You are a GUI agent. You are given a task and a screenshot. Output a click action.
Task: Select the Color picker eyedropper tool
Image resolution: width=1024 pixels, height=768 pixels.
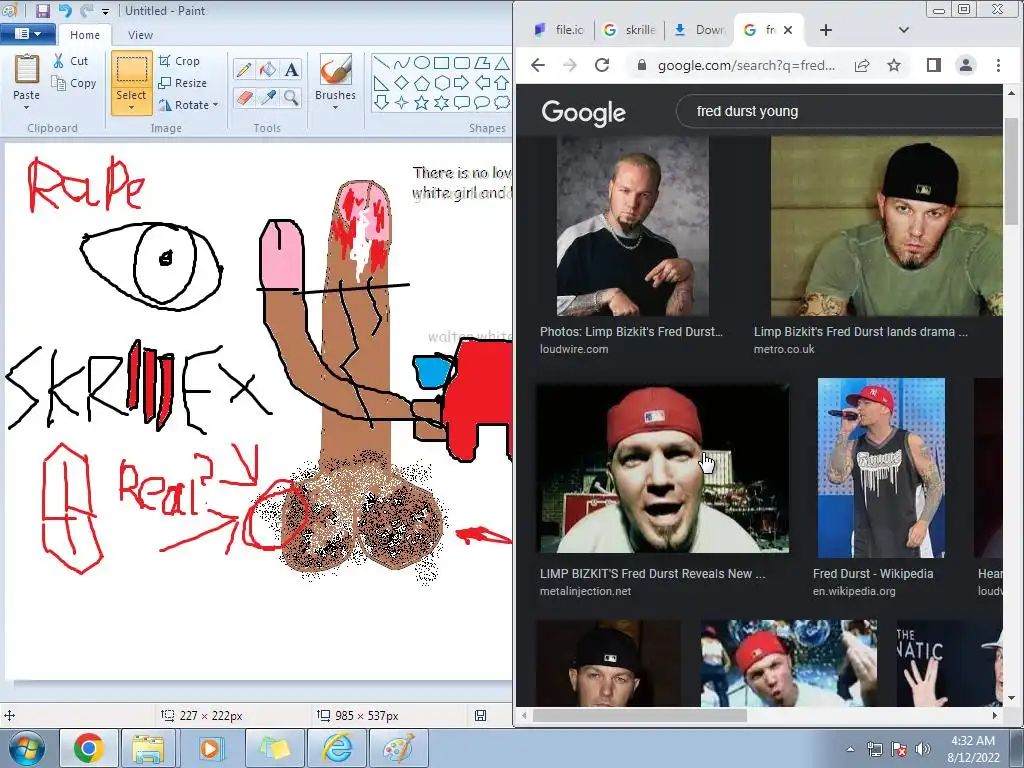[268, 97]
